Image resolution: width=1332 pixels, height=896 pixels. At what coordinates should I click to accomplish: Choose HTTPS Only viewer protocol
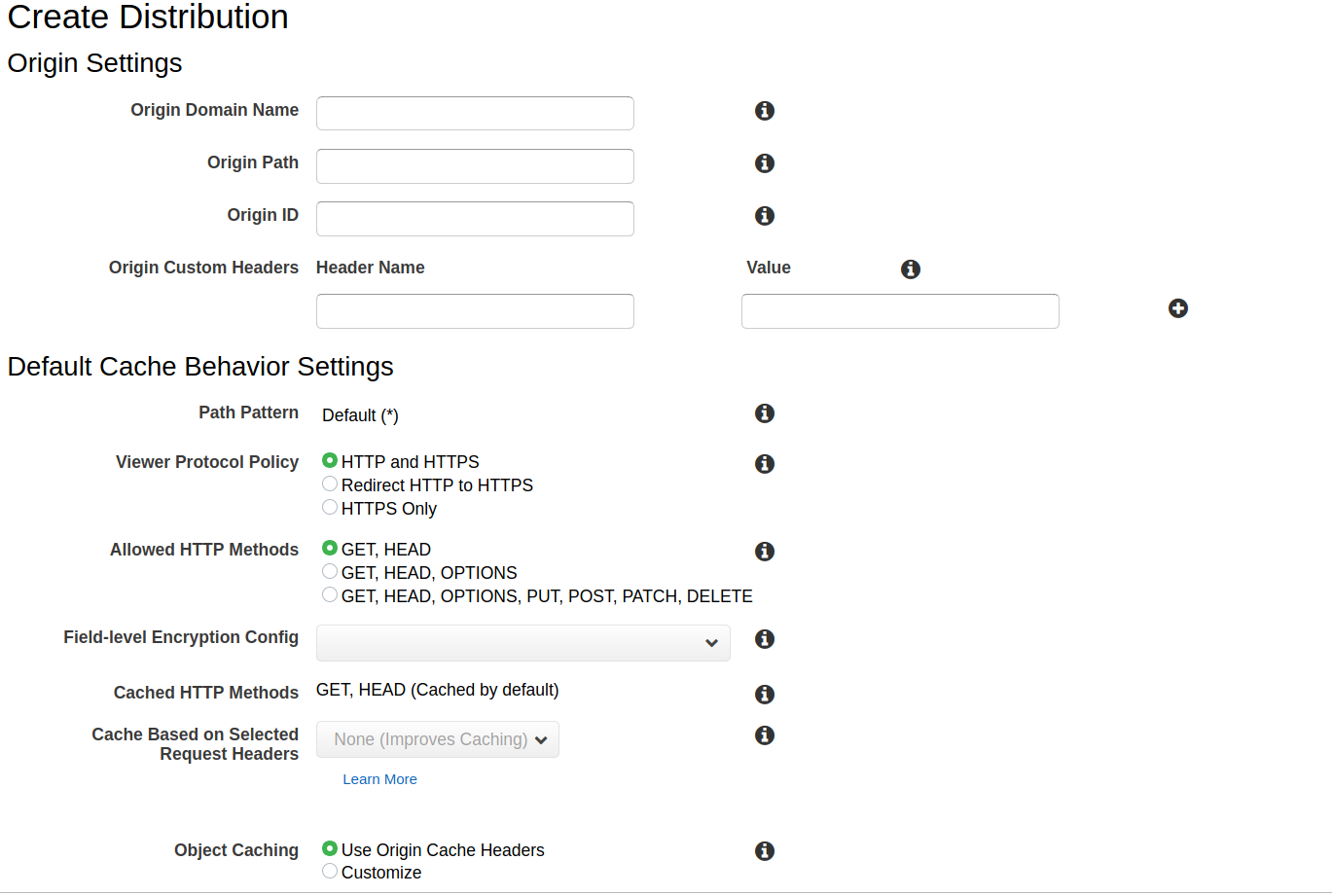click(330, 508)
